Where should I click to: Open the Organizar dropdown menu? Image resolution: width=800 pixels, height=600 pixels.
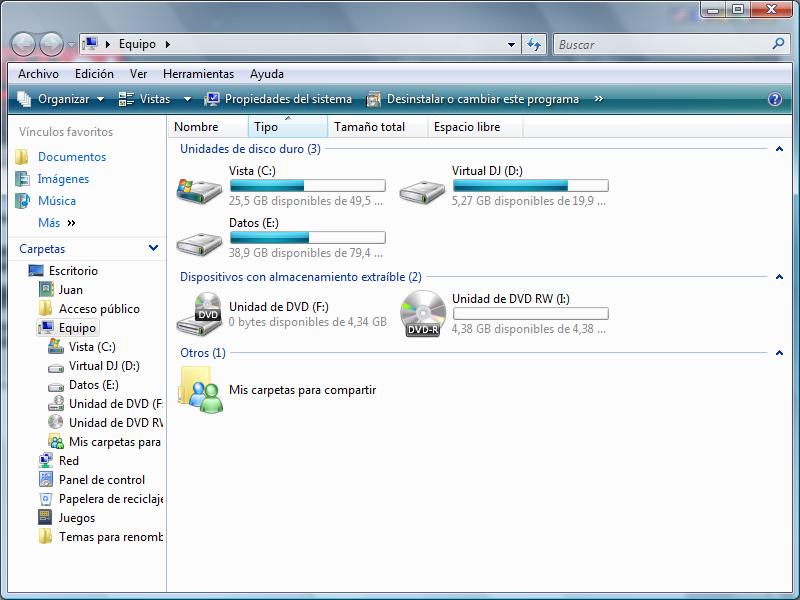click(x=60, y=99)
